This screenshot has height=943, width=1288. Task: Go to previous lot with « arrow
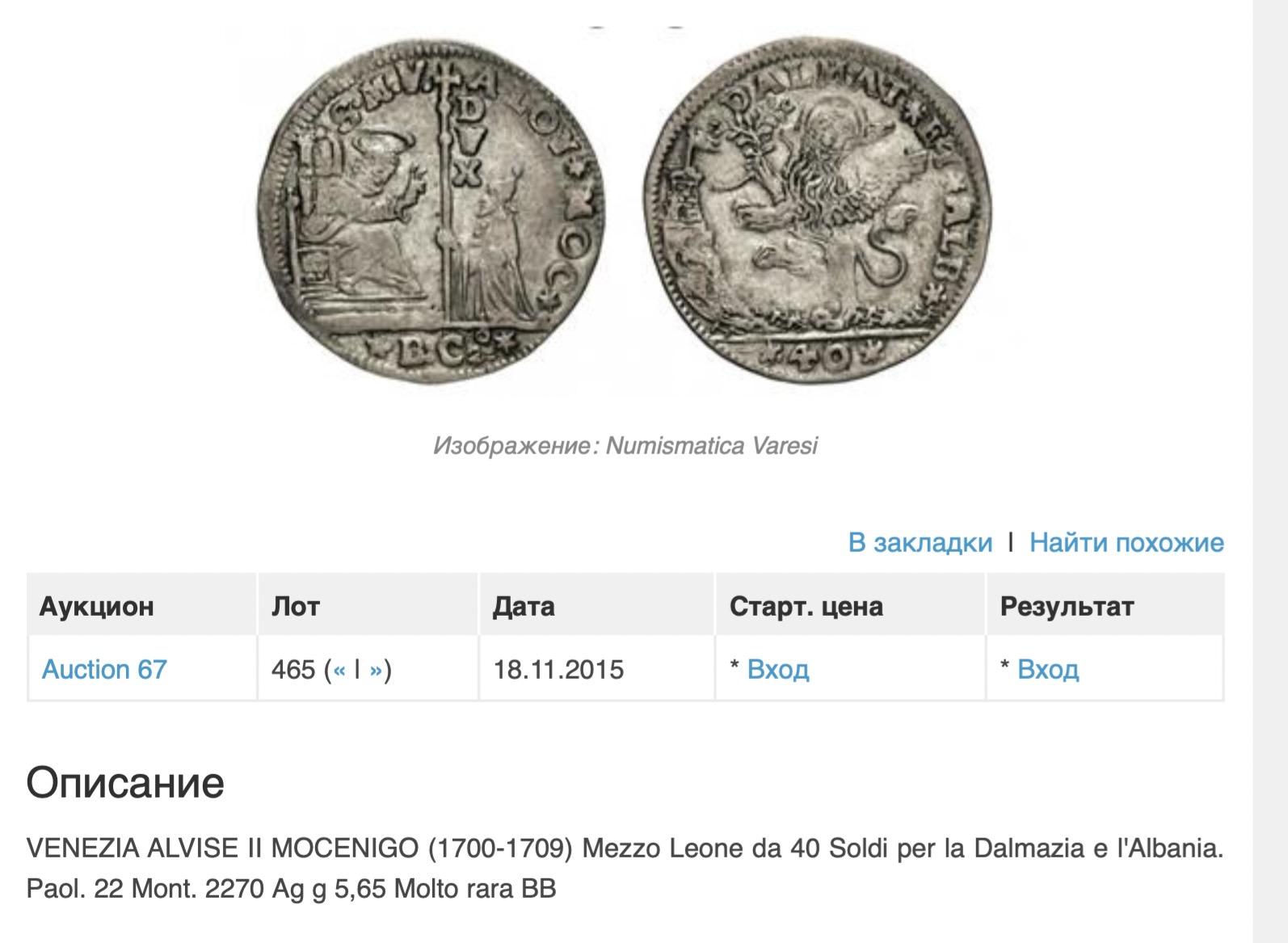(x=339, y=670)
